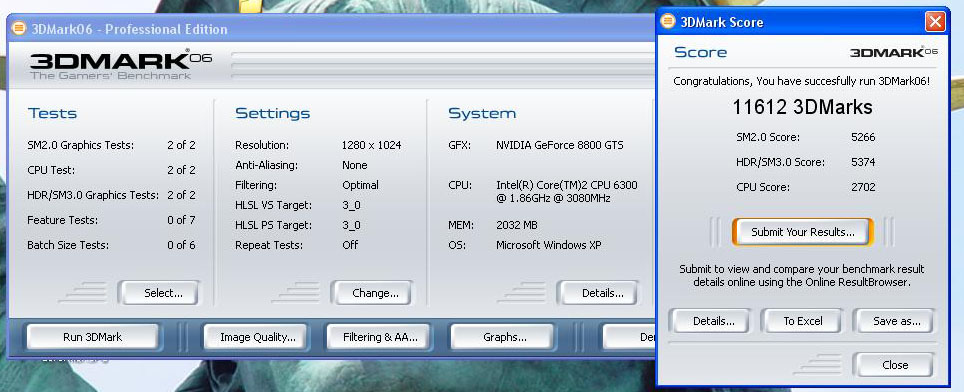Image resolution: width=964 pixels, height=392 pixels.
Task: Click the 3DMark Score window orange icon
Action: pos(668,22)
